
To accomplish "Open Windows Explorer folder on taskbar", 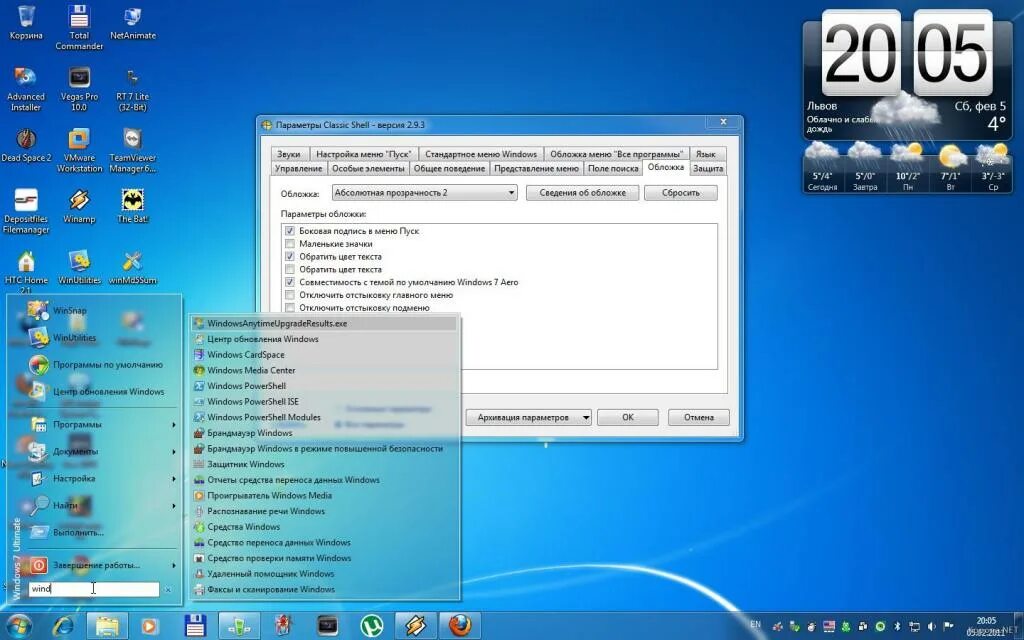I will click(107, 626).
